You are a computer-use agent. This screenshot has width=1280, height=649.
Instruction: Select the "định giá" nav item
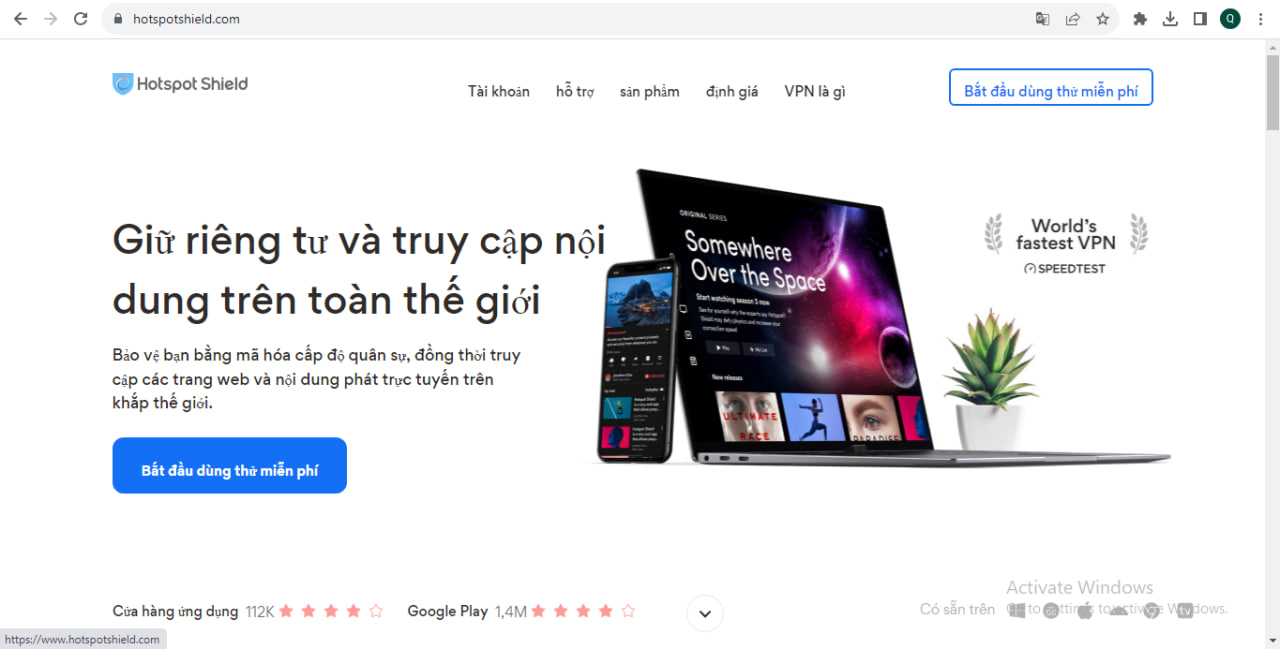point(732,91)
